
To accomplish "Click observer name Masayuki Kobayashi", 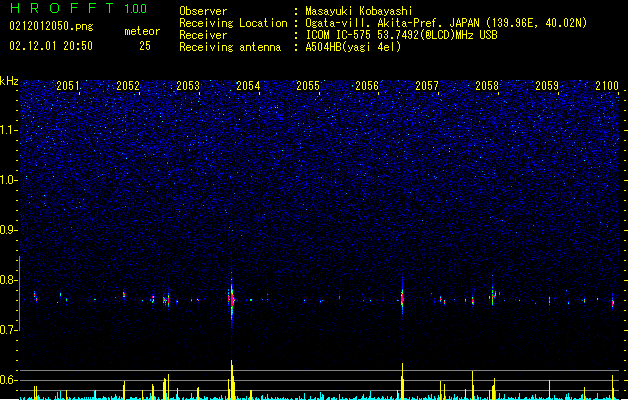I will pyautogui.click(x=359, y=11).
